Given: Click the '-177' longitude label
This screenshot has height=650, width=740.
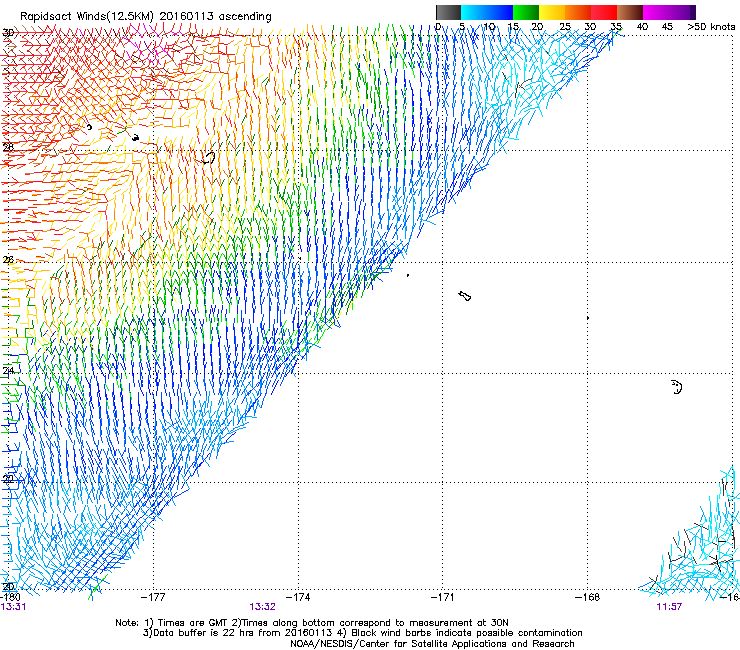Looking at the screenshot, I should [153, 597].
